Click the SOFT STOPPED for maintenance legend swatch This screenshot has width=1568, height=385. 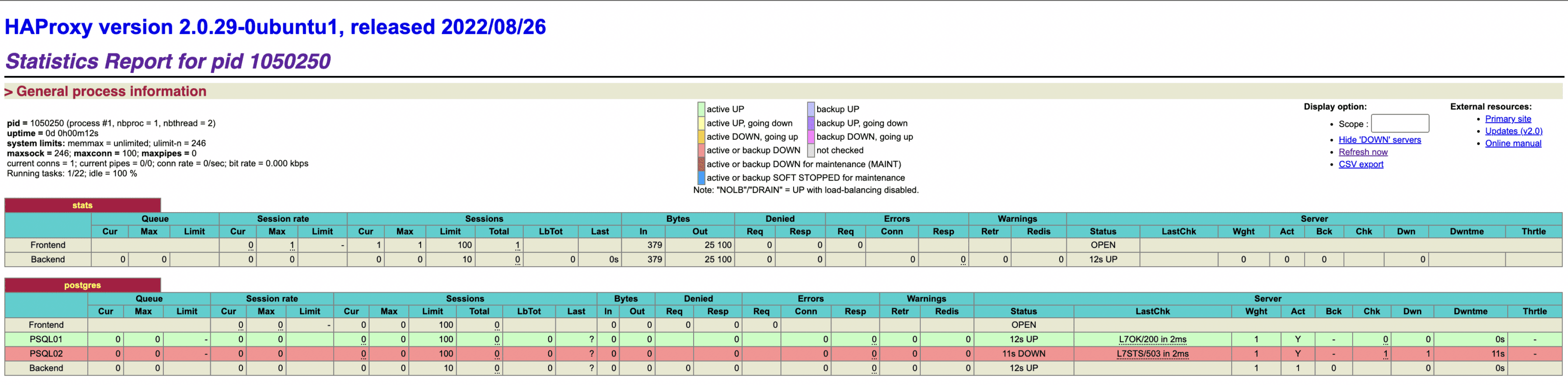(x=701, y=177)
